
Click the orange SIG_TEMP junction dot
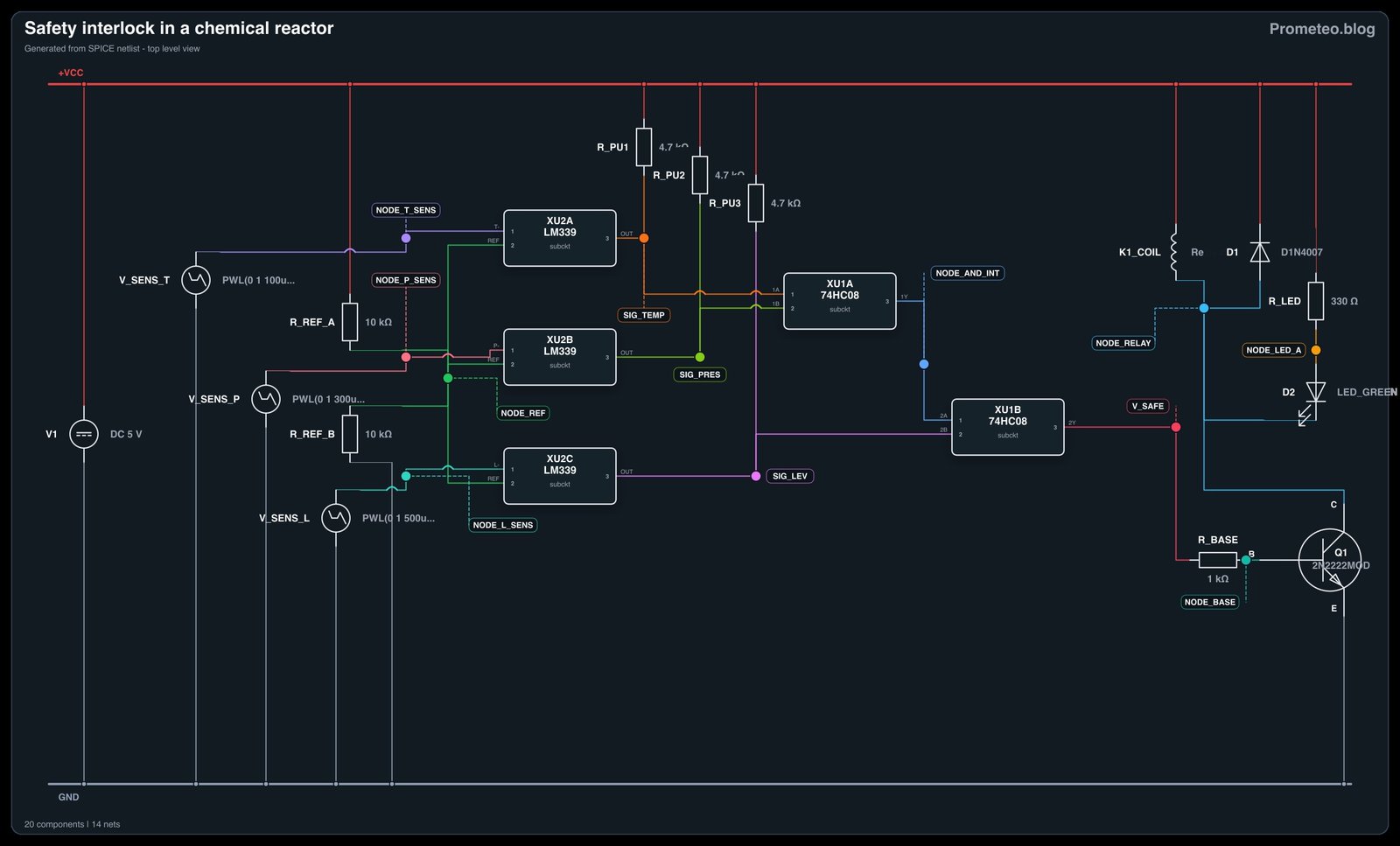(x=644, y=238)
